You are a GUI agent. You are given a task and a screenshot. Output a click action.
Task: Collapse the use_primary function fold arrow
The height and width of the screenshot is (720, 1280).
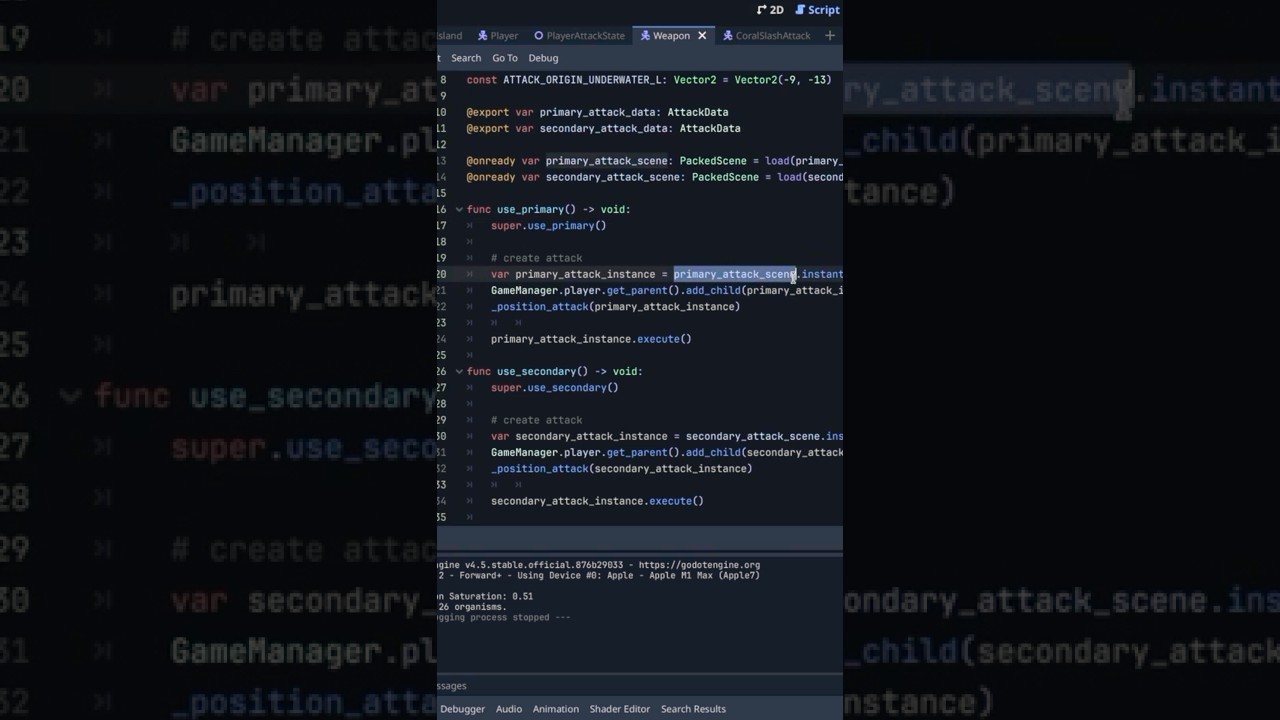[x=459, y=210]
